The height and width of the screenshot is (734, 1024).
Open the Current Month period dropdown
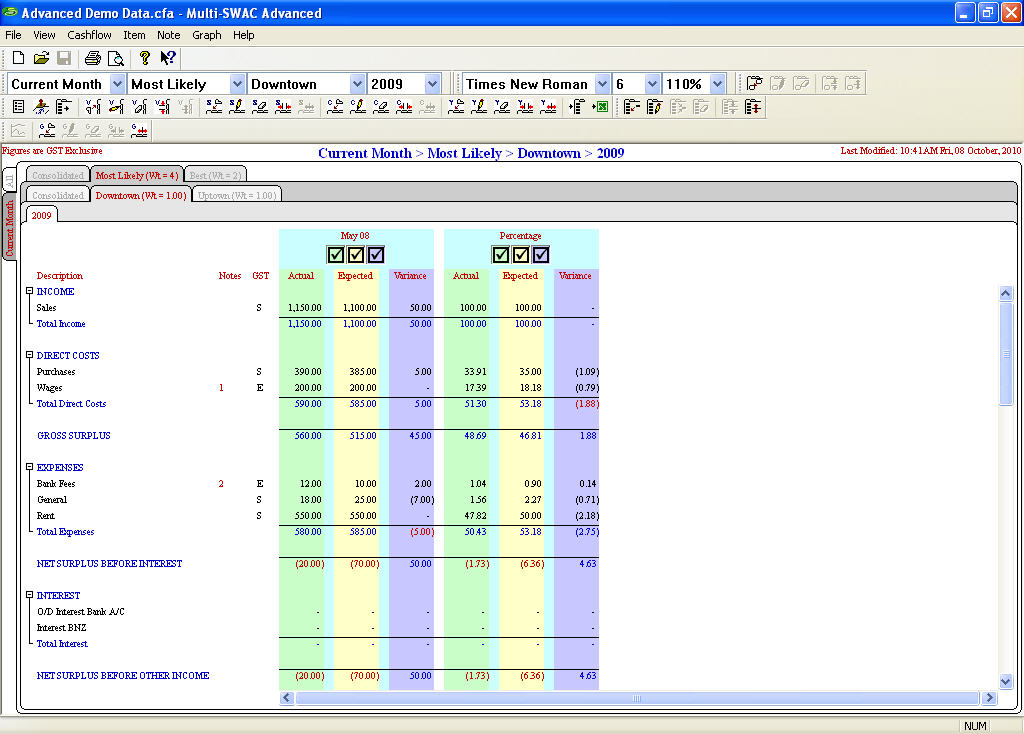[x=117, y=84]
